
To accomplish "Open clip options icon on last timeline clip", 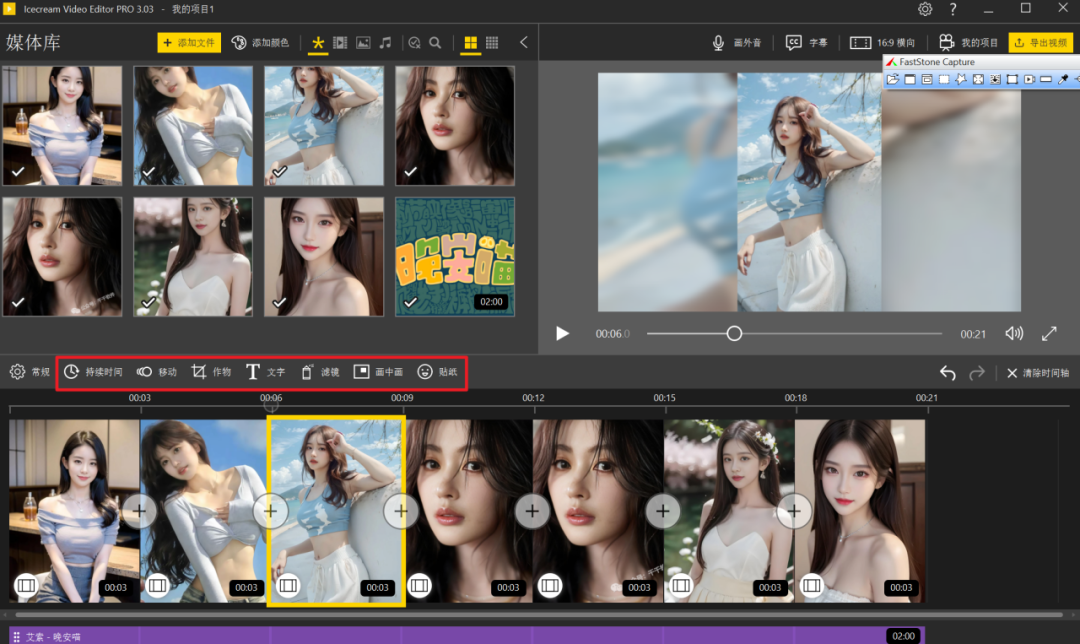I will 811,585.
